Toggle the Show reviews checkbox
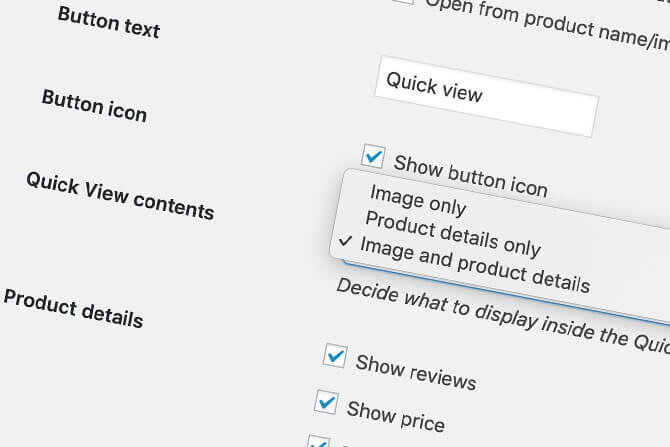Image resolution: width=670 pixels, height=447 pixels. [x=335, y=354]
